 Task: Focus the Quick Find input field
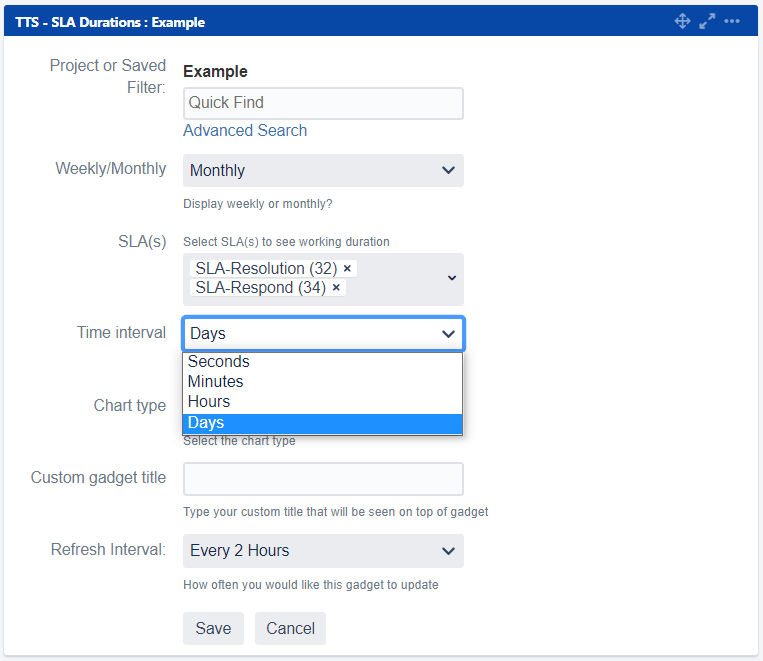[323, 103]
